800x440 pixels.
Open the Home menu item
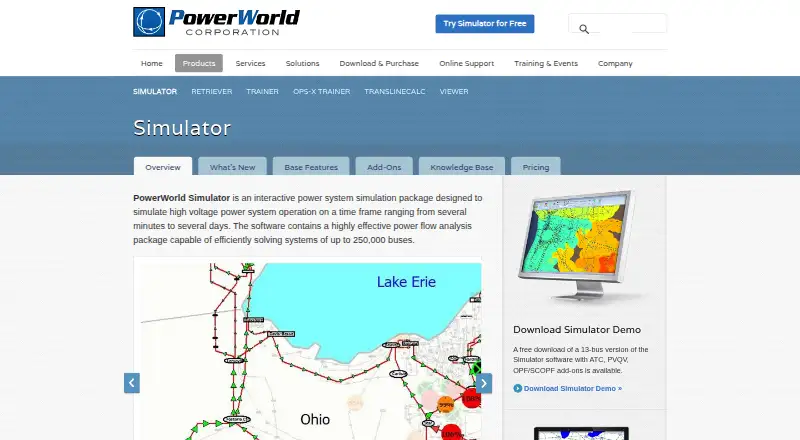click(152, 63)
